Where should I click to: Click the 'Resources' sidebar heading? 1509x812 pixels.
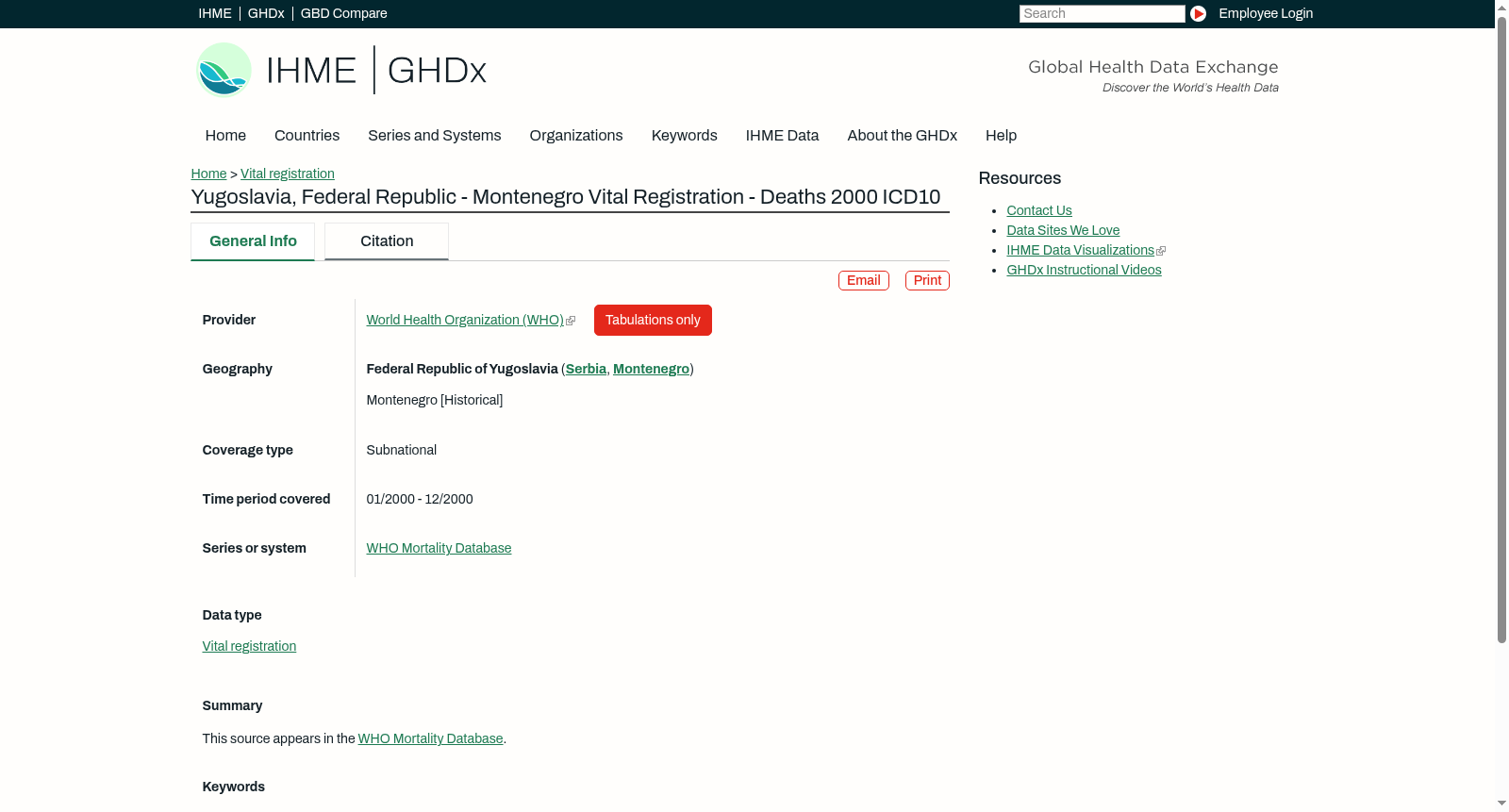(x=1020, y=178)
